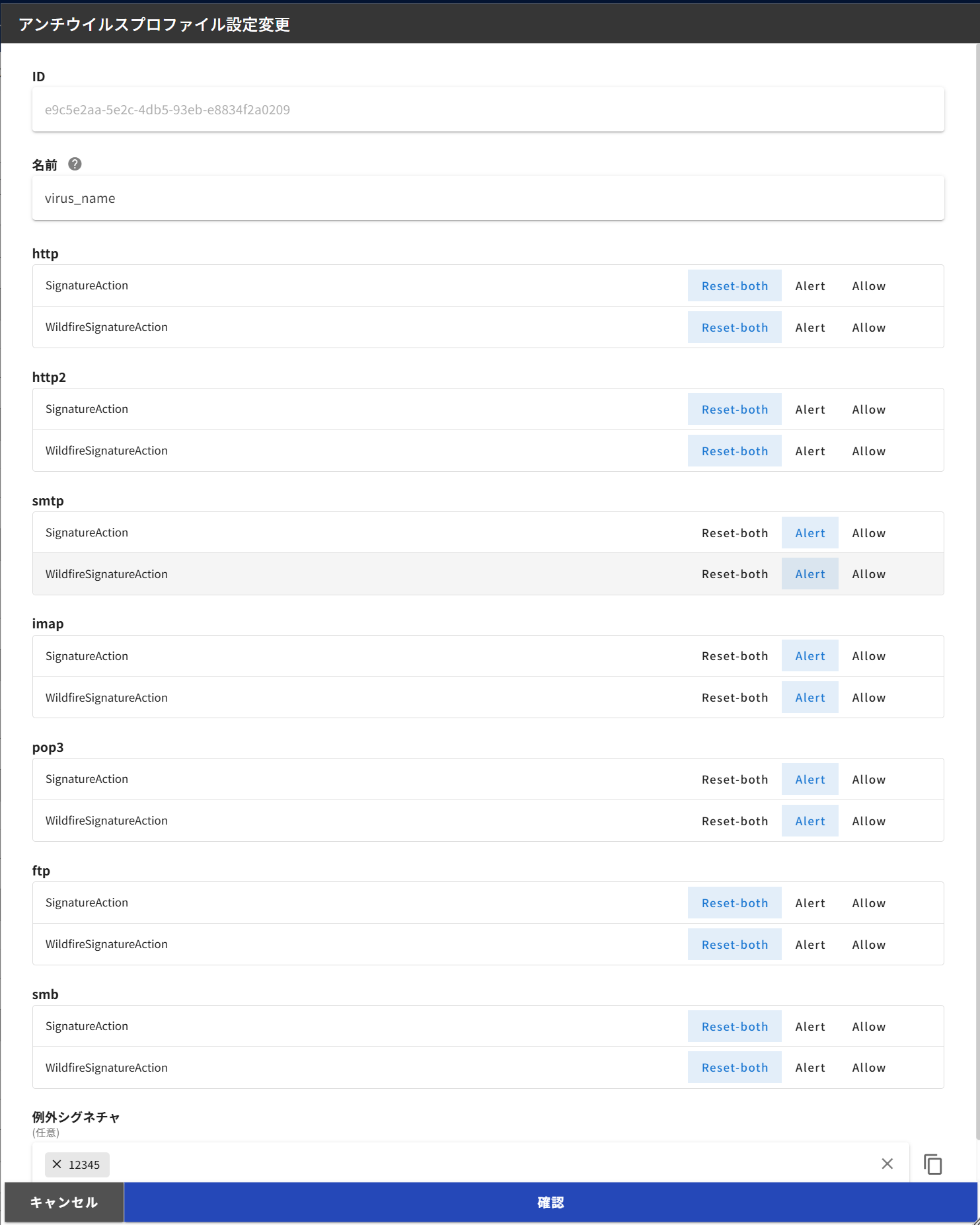980x1225 pixels.
Task: Set smtp WildfireSignatureAction to Allow
Action: [868, 574]
